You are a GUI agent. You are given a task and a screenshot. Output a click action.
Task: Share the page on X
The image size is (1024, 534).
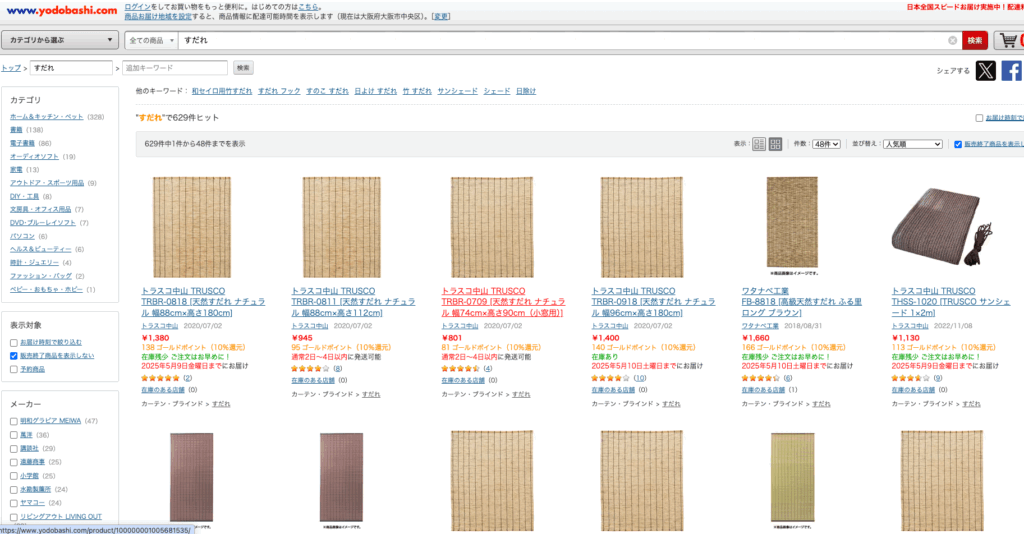pos(985,71)
